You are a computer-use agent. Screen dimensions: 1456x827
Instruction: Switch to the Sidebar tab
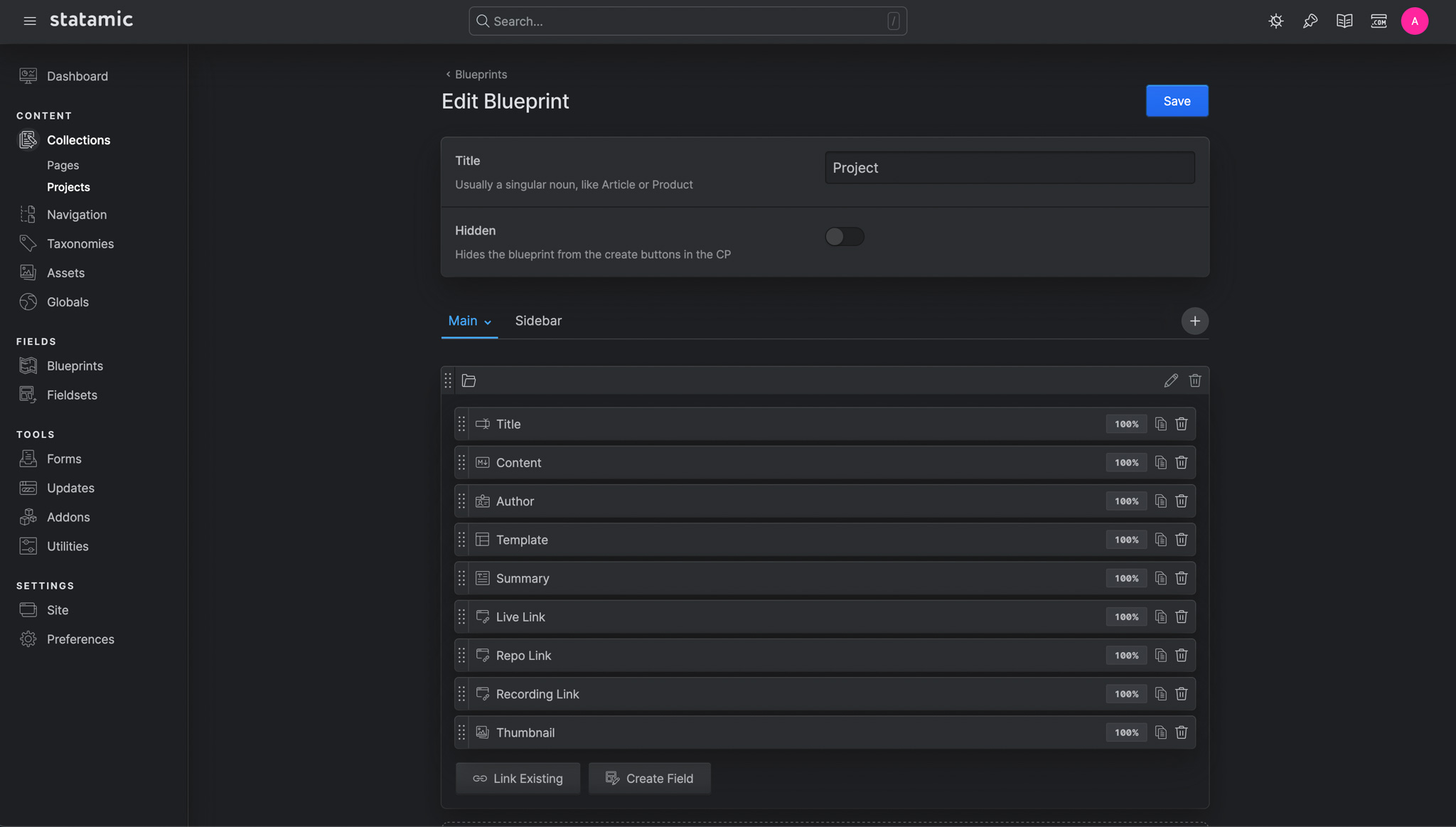point(538,321)
